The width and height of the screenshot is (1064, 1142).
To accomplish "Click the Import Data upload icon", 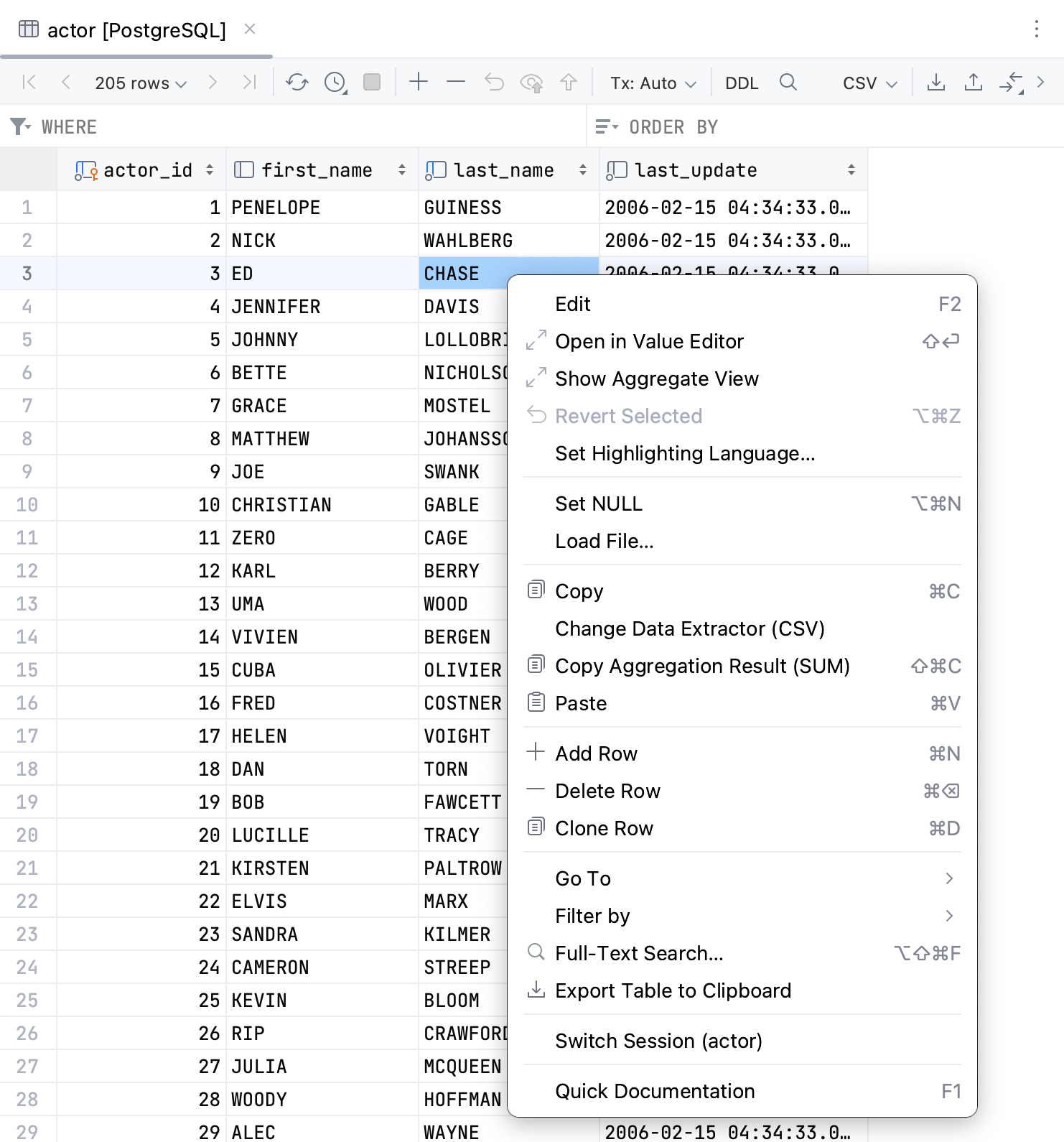I will click(973, 83).
